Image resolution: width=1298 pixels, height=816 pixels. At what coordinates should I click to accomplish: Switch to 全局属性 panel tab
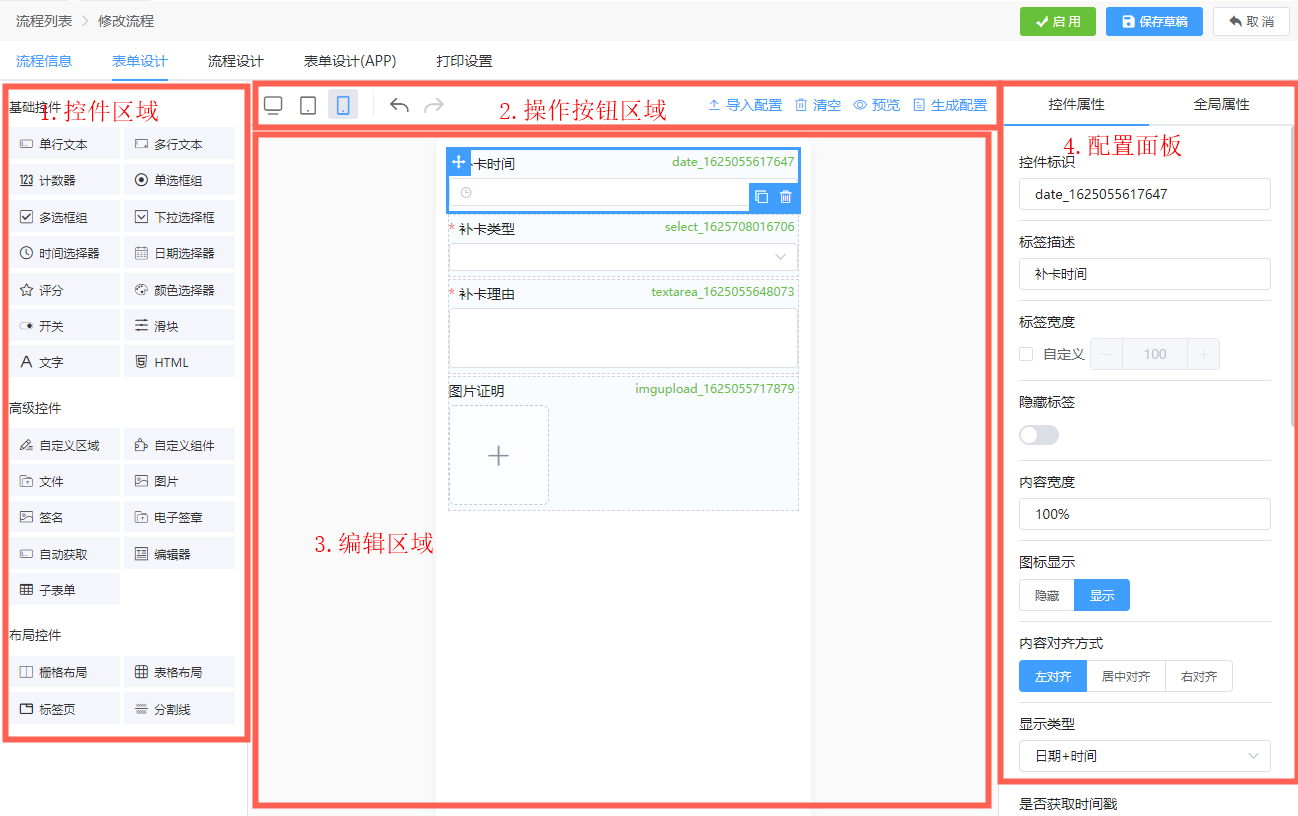tap(1221, 104)
